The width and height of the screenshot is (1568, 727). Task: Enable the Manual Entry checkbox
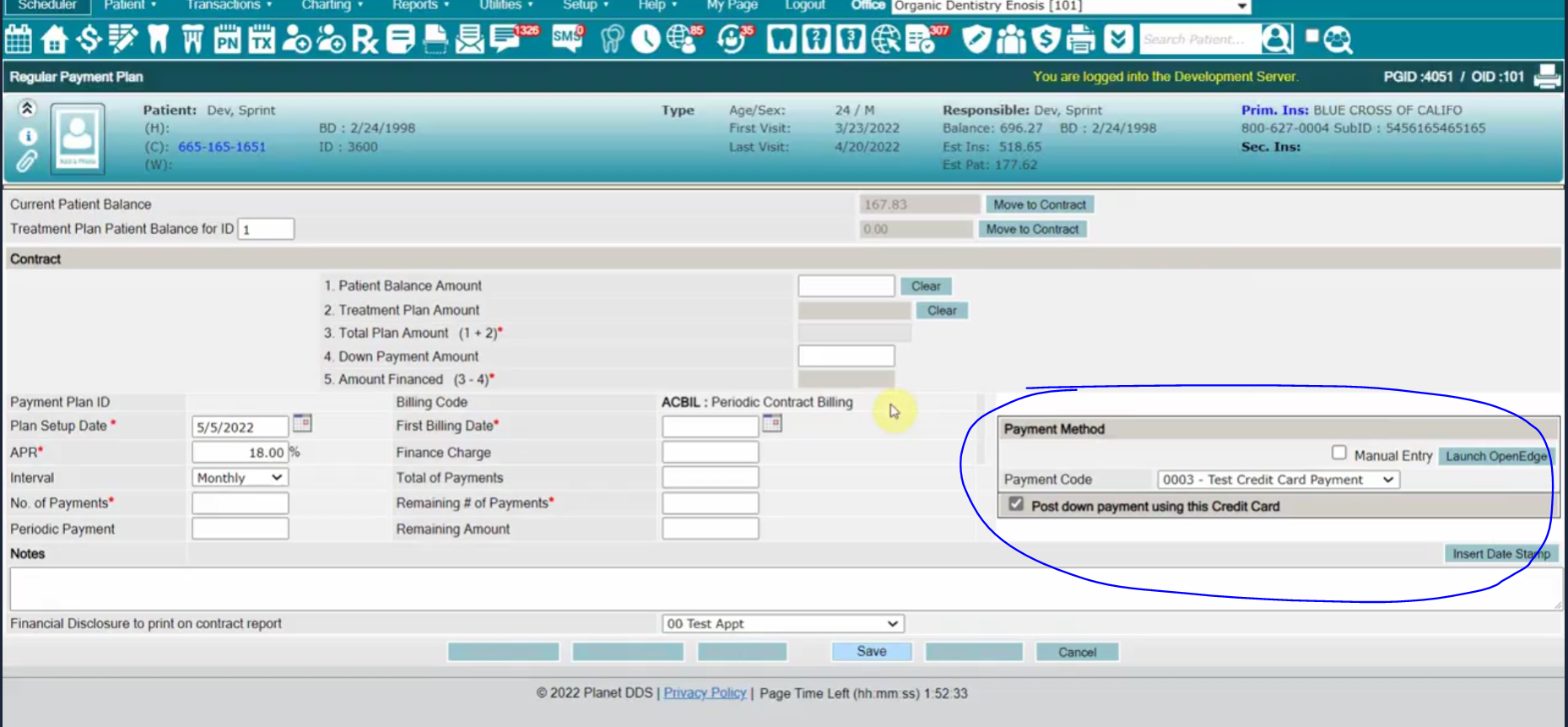click(1338, 453)
